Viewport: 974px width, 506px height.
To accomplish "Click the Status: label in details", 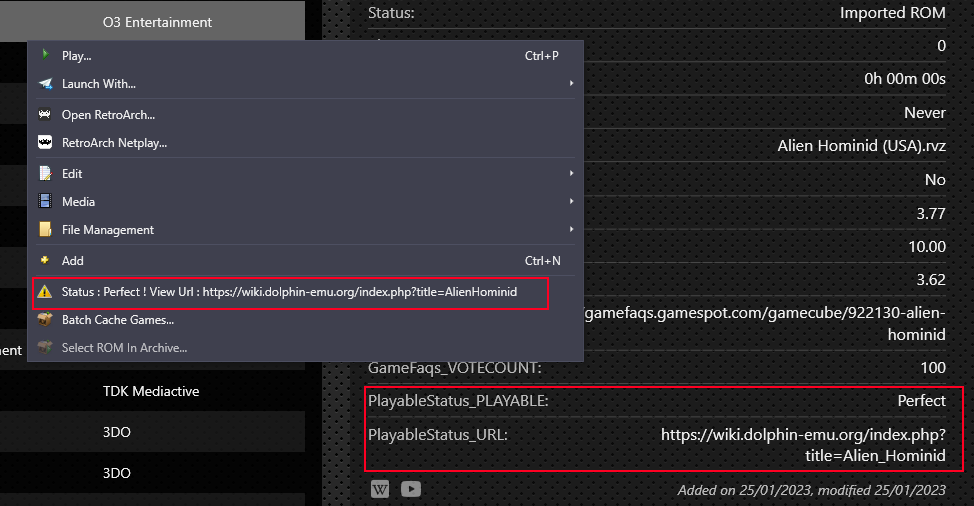I will (391, 12).
